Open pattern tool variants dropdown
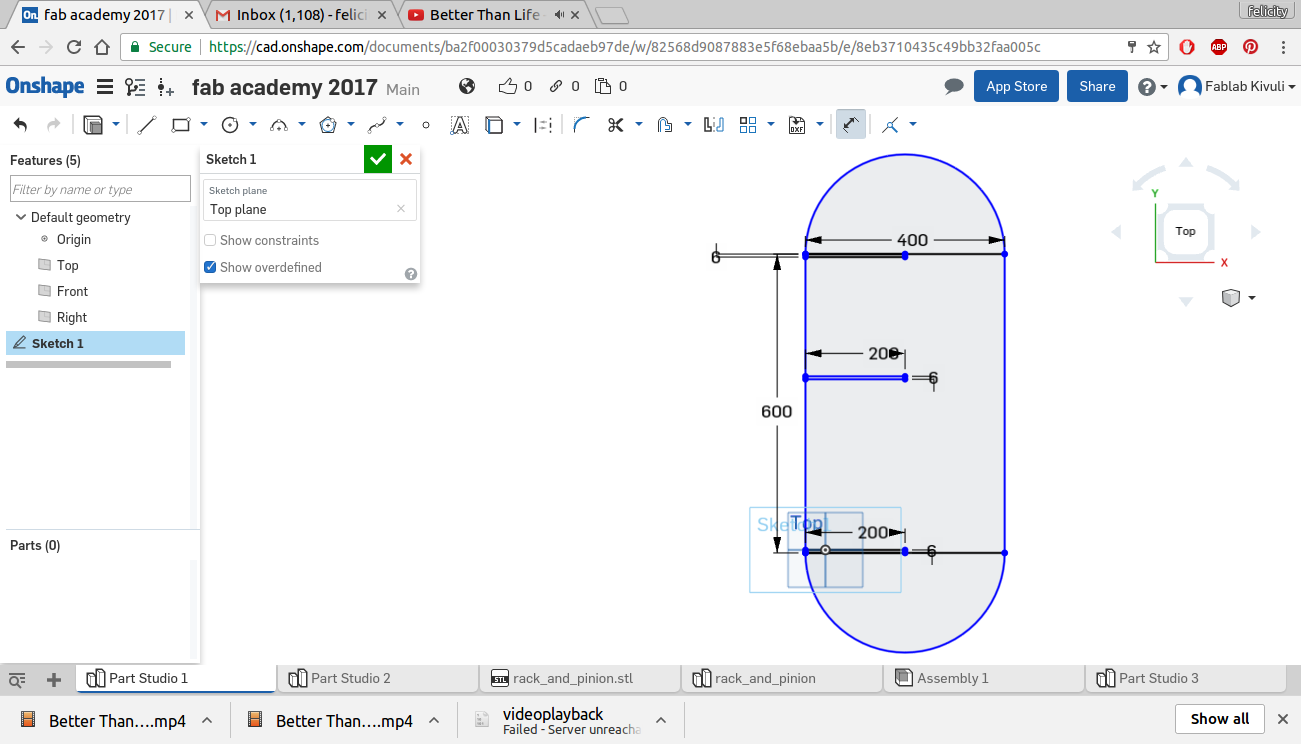 [771, 125]
